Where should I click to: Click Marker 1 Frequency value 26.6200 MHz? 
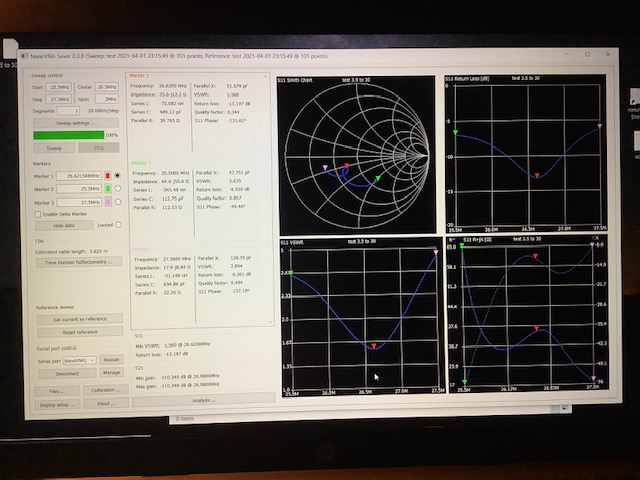pyautogui.click(x=172, y=86)
